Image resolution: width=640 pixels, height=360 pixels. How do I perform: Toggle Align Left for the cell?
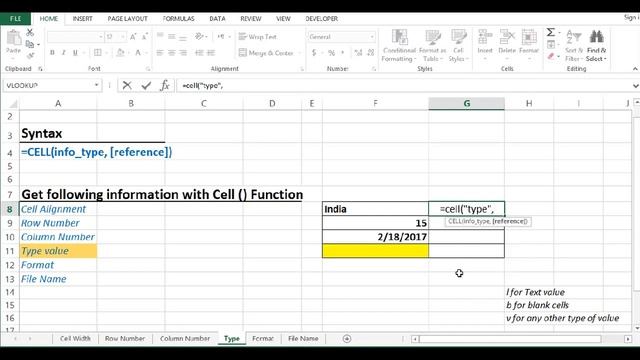point(160,53)
